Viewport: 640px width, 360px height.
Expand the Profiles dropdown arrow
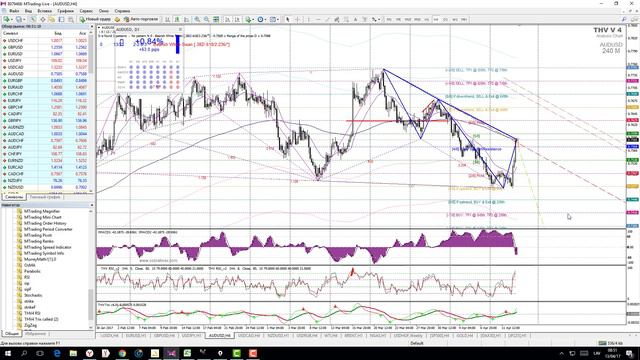(x=24, y=19)
